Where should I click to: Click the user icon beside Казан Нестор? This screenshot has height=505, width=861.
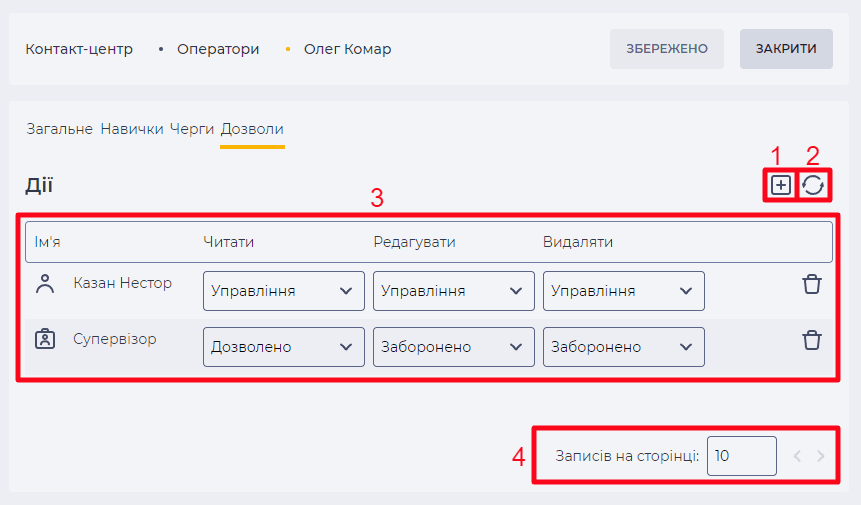coord(45,284)
